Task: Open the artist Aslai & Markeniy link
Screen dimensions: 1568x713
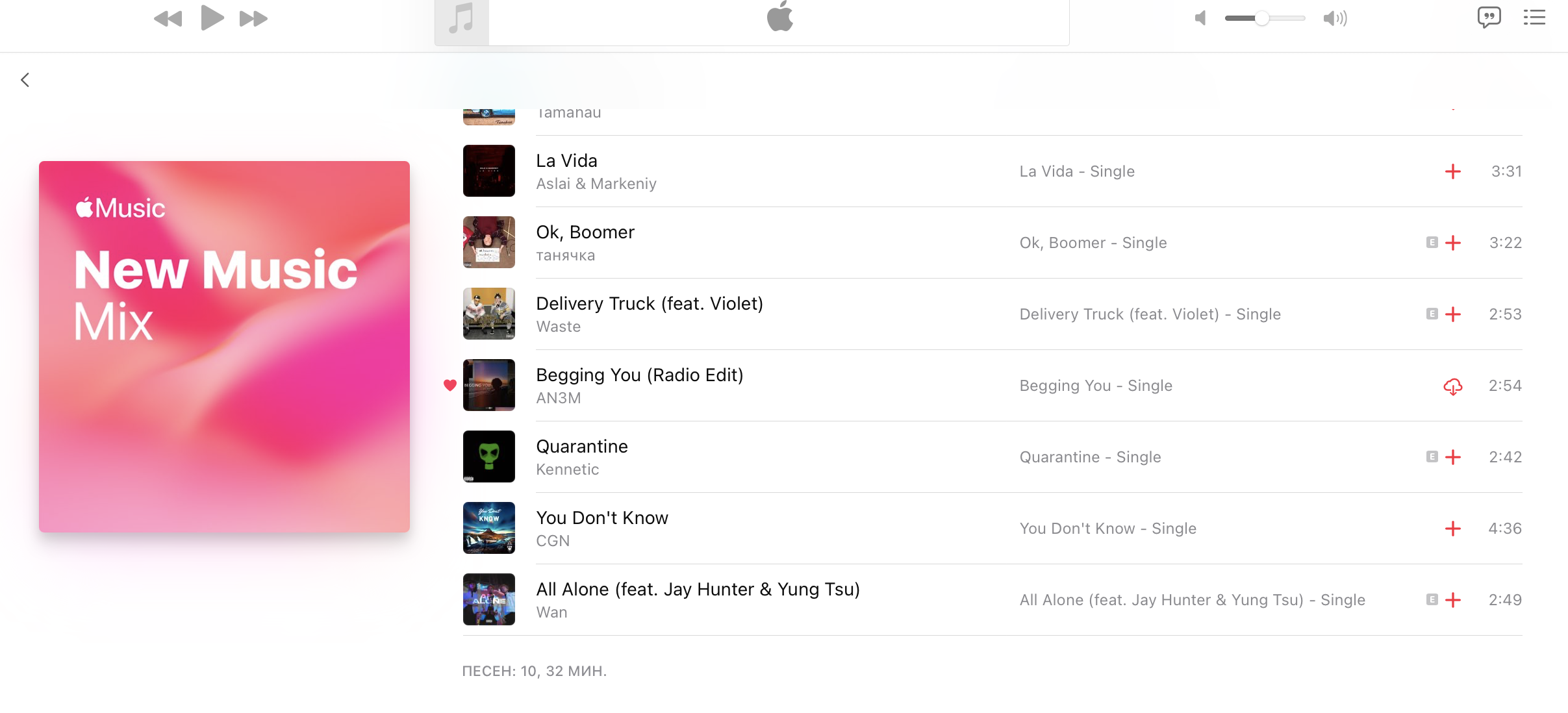Action: (596, 184)
